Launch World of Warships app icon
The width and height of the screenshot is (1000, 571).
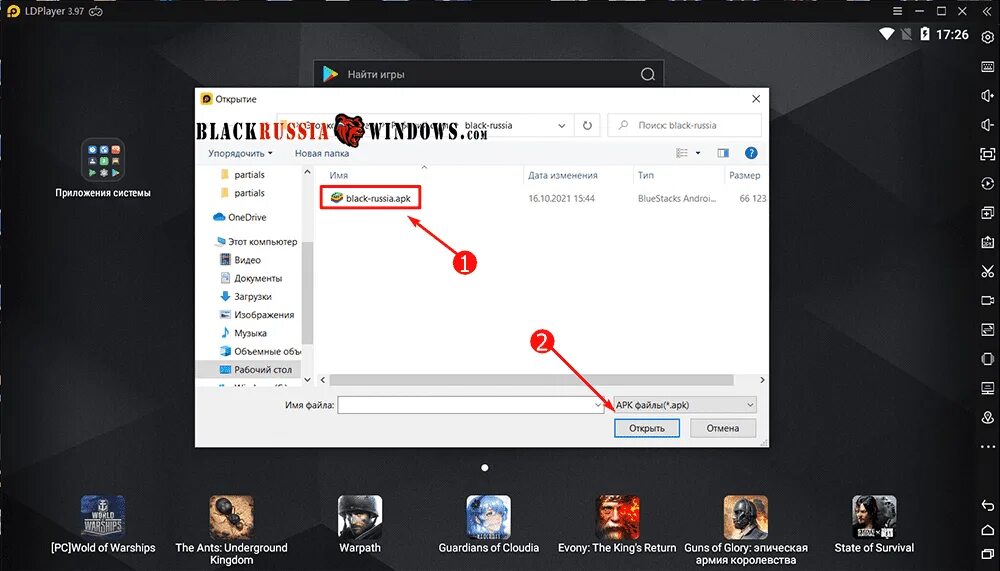103,516
